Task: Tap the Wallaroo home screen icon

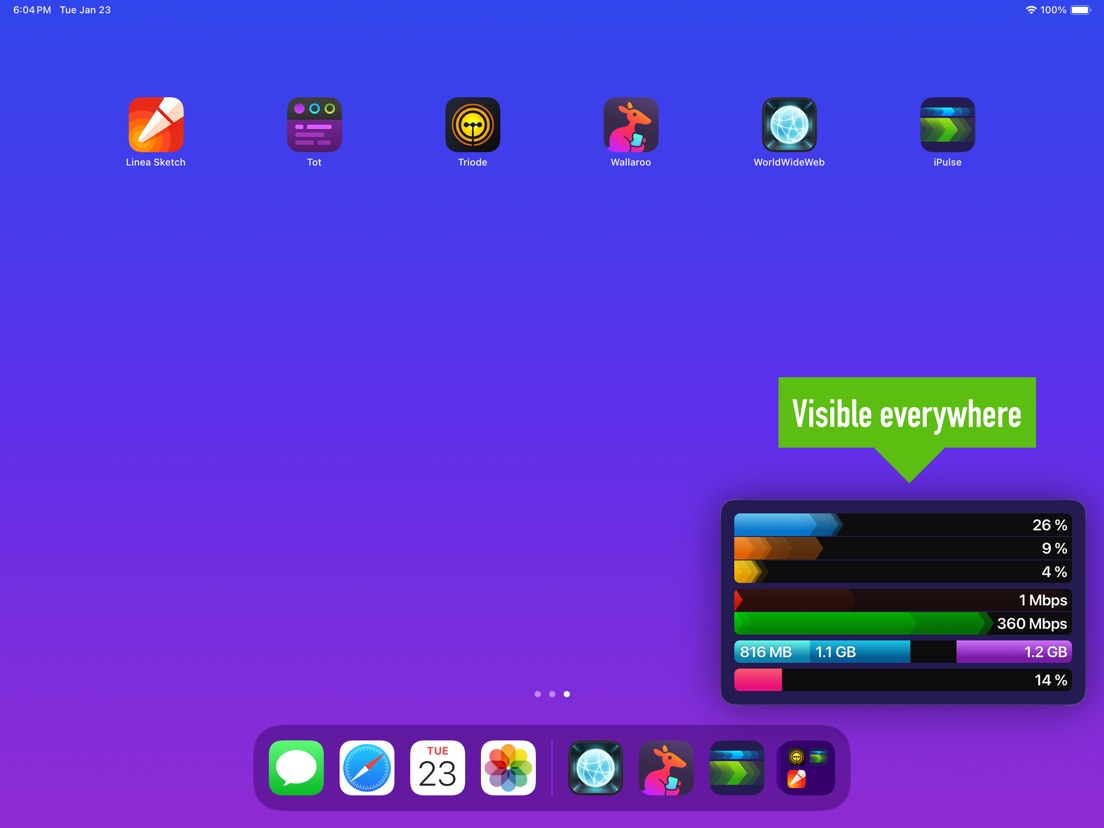Action: [630, 125]
